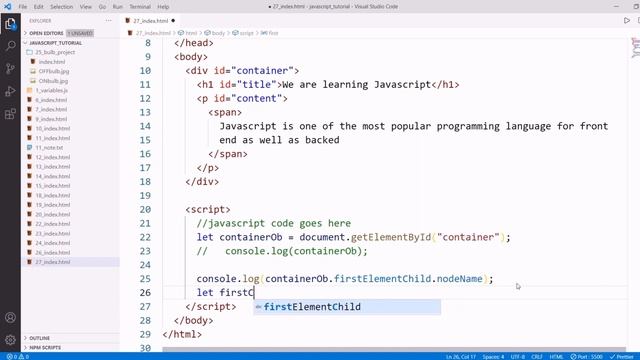The image size is (640, 360).
Task: Open the Extensions view icon
Action: click(10, 114)
